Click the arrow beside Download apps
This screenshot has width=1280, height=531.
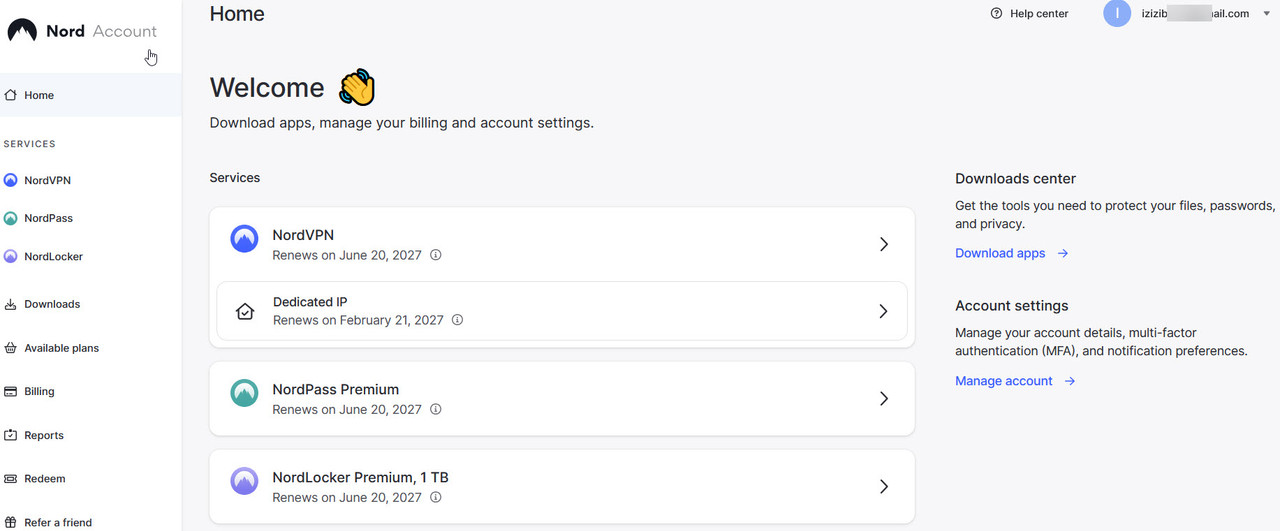[1063, 253]
